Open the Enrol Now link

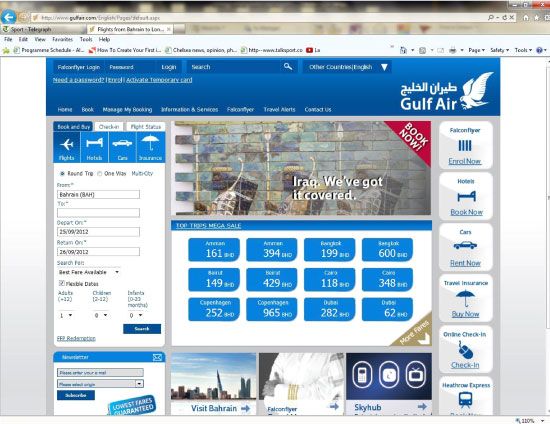coord(465,161)
